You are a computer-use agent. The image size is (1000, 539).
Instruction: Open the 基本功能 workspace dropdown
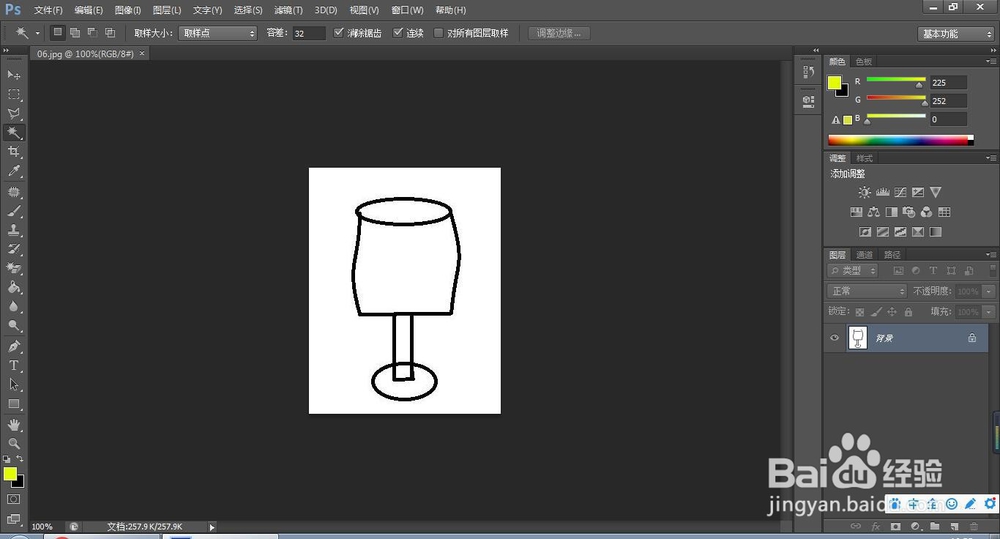tap(956, 34)
